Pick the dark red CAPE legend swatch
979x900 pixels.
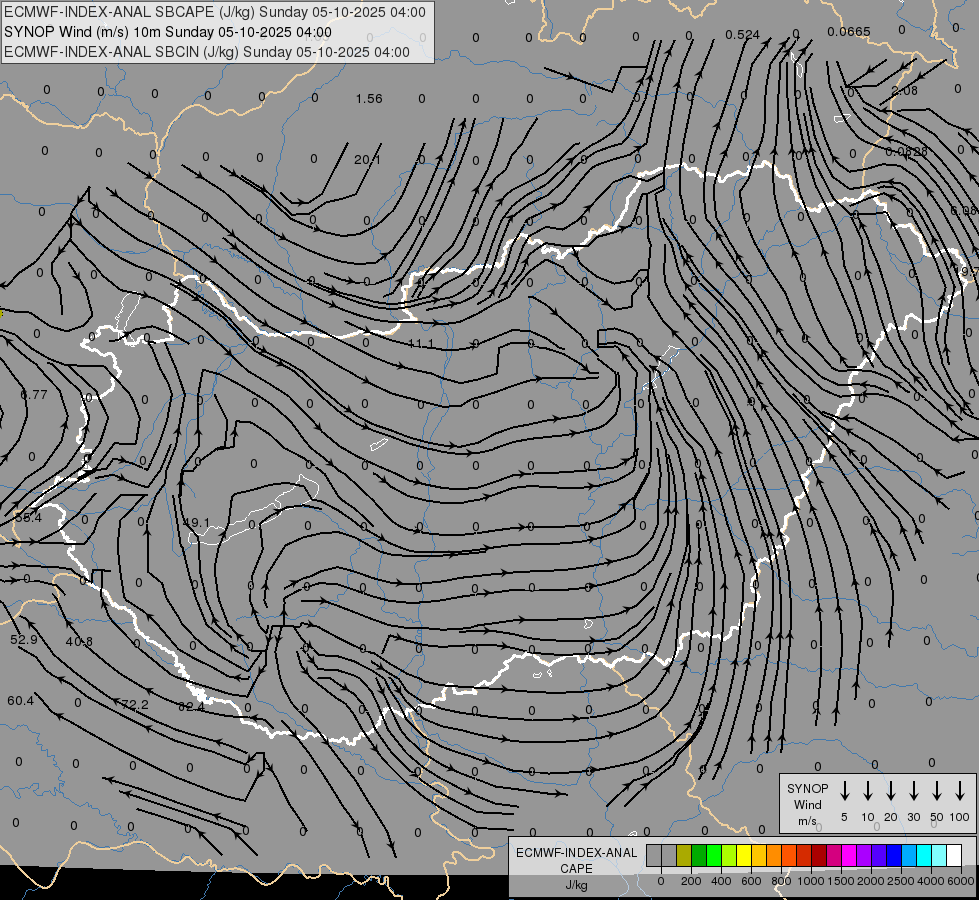(820, 855)
